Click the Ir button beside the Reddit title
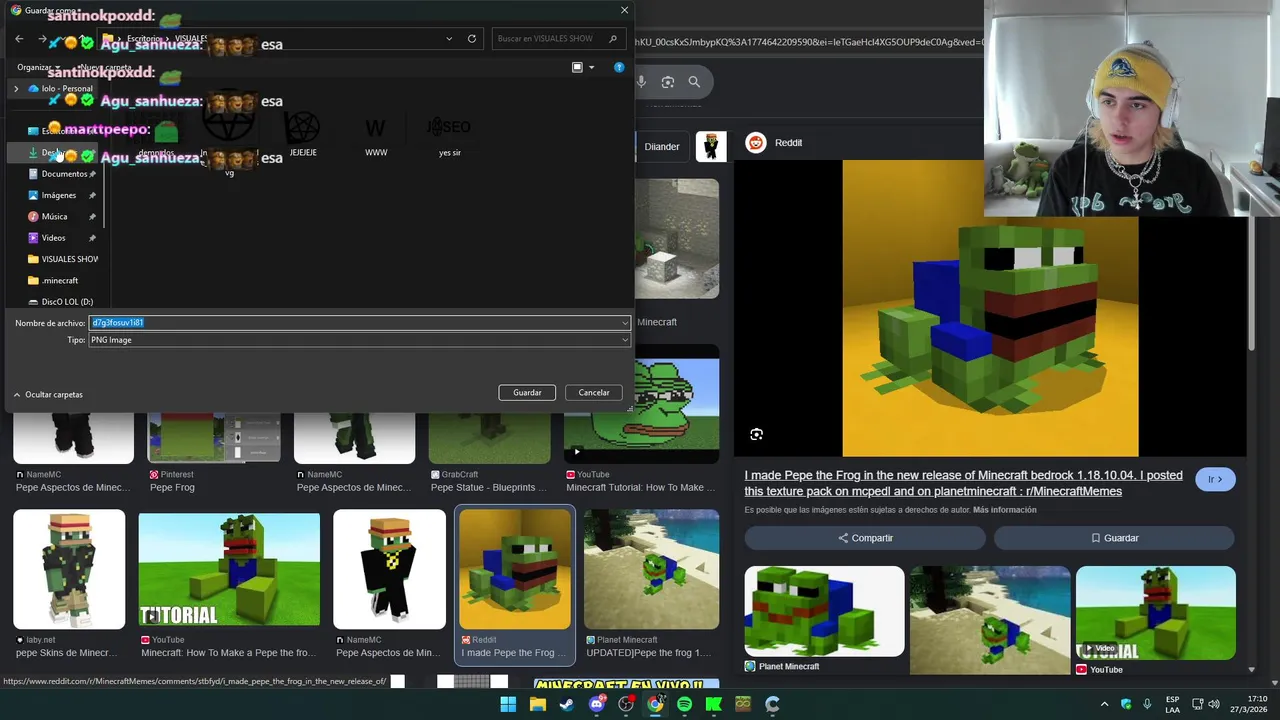This screenshot has height=720, width=1280. tap(1215, 479)
